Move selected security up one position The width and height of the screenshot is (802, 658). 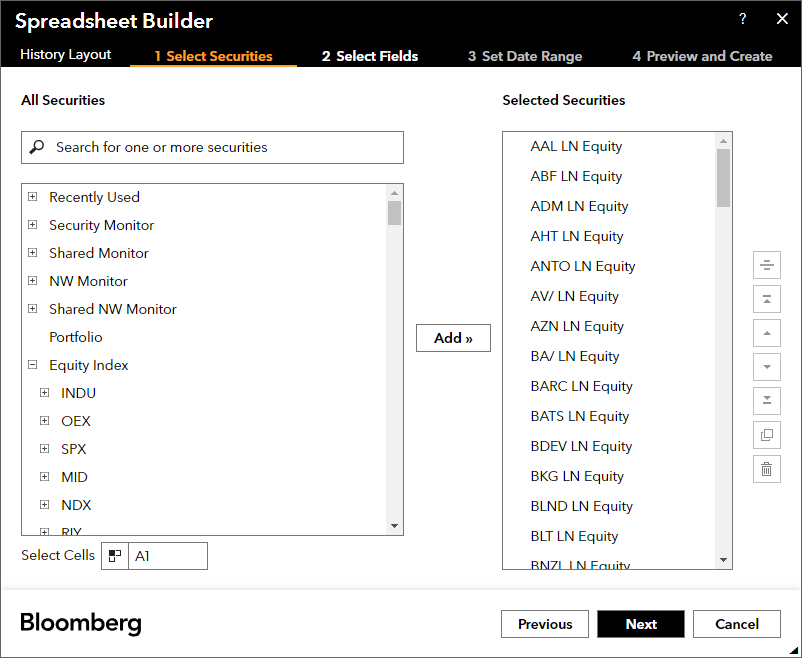coord(767,333)
